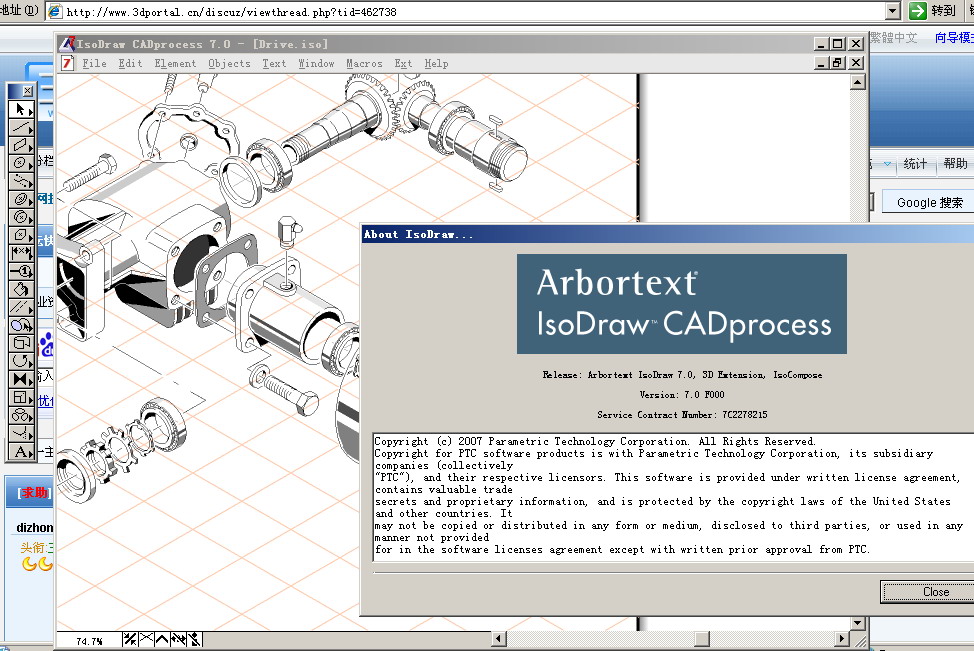Open the Ext menu
Image resolution: width=974 pixels, height=651 pixels.
pos(403,63)
